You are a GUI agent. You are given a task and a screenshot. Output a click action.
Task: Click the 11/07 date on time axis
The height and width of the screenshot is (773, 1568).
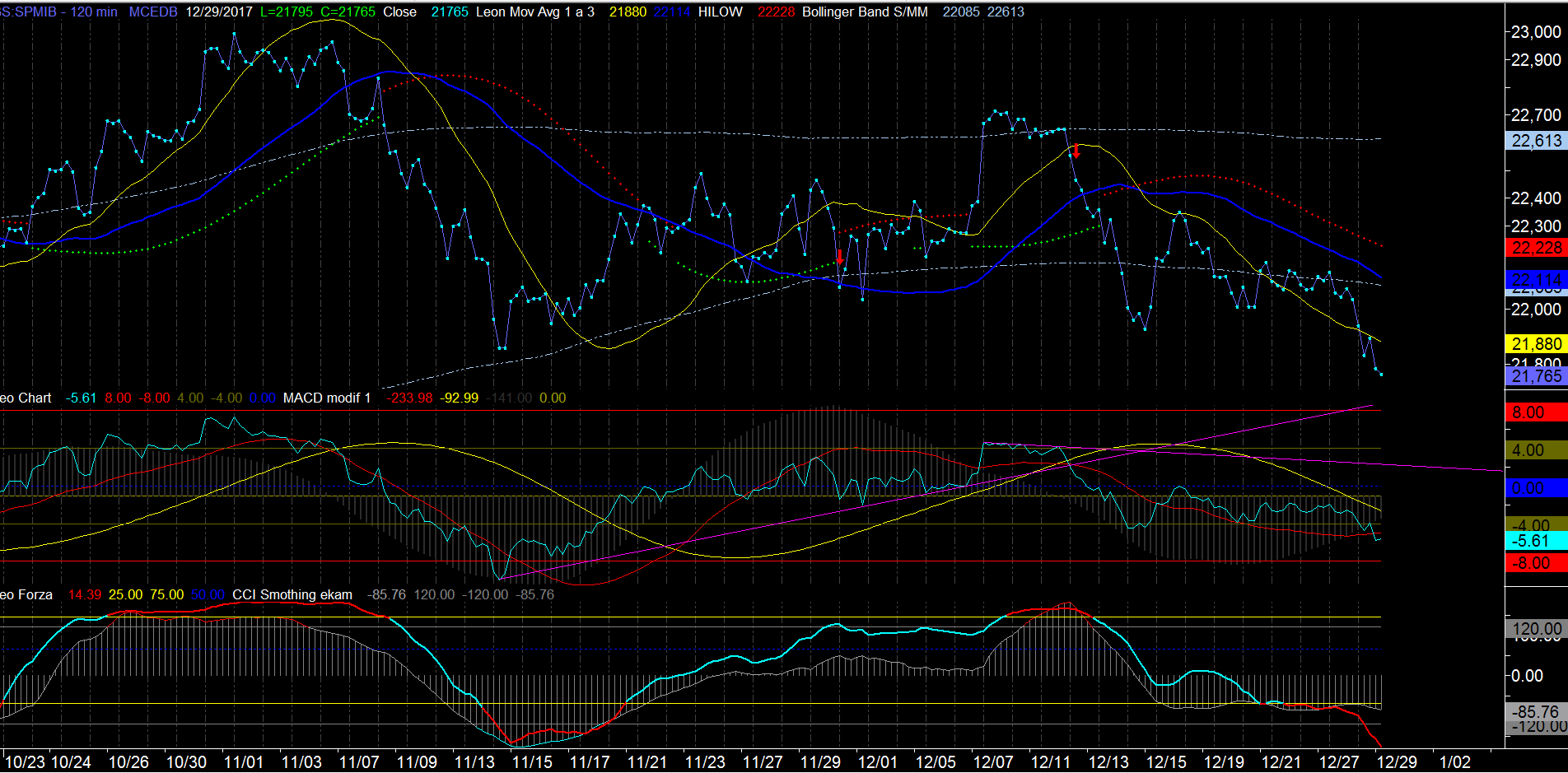pos(359,762)
